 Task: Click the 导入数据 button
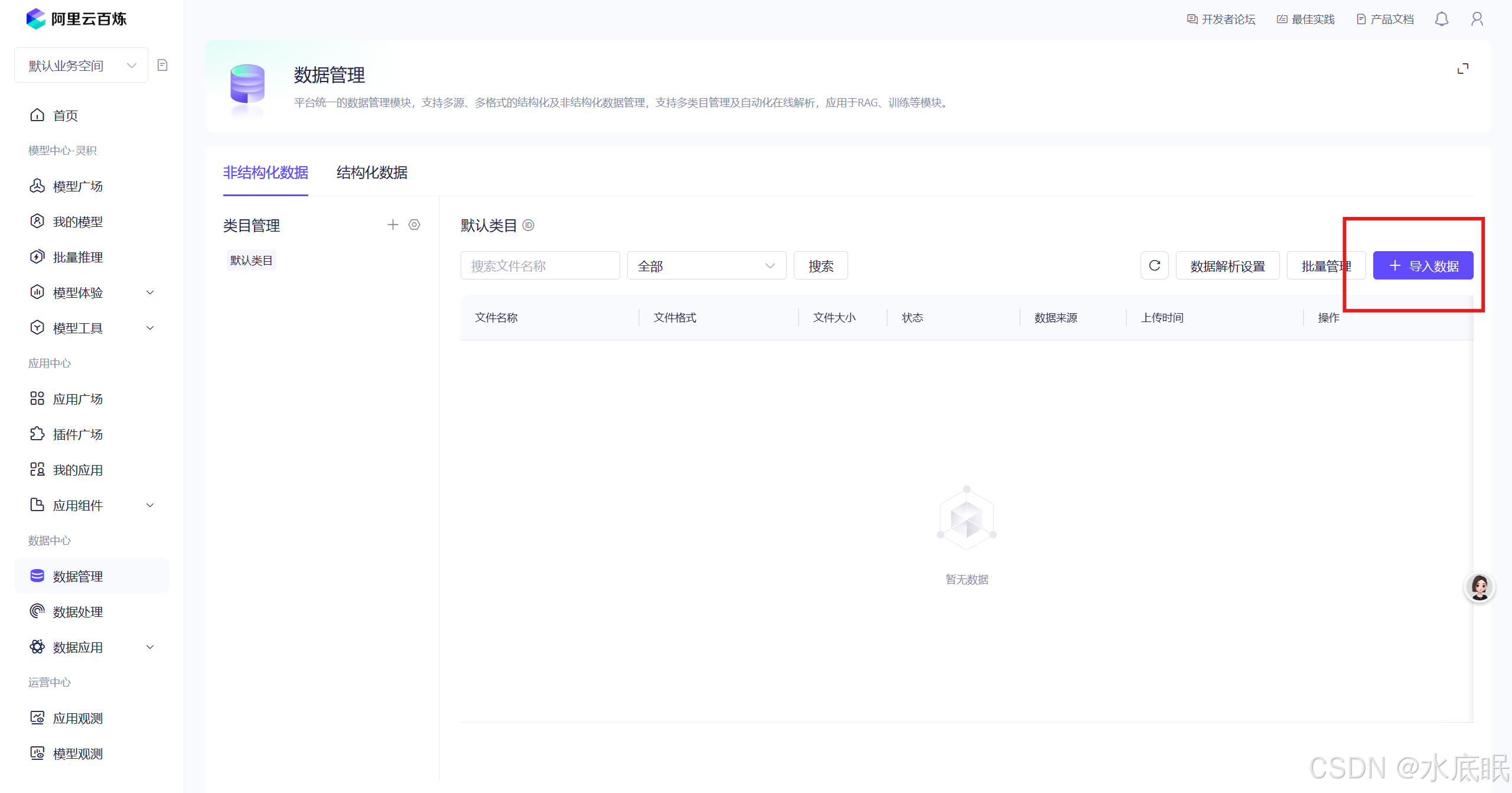coord(1423,265)
